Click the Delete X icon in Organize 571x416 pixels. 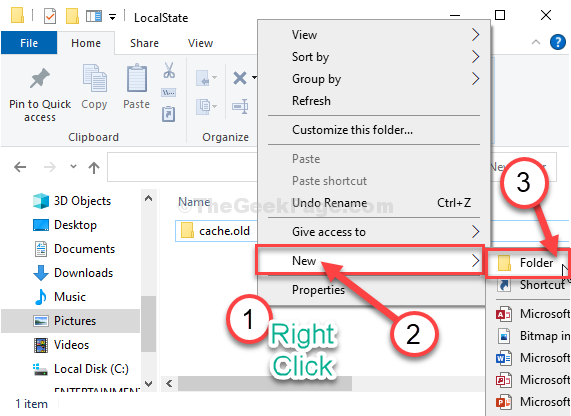(x=240, y=78)
